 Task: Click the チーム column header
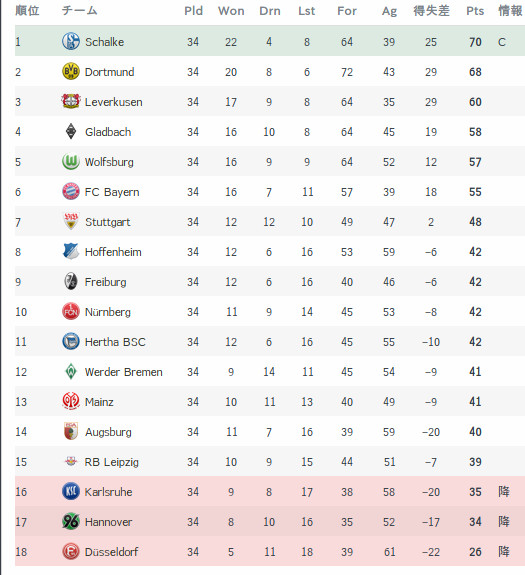79,11
